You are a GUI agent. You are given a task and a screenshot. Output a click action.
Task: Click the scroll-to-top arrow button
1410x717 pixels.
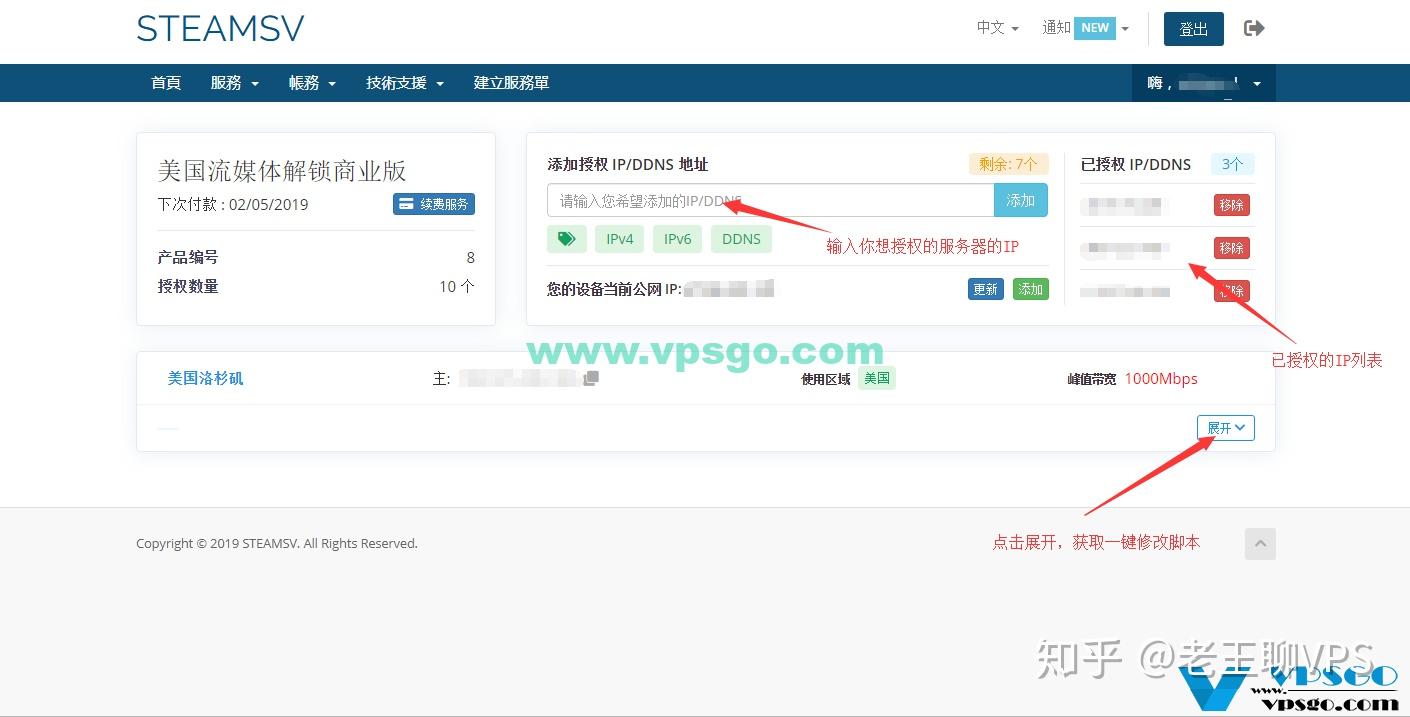(x=1260, y=543)
